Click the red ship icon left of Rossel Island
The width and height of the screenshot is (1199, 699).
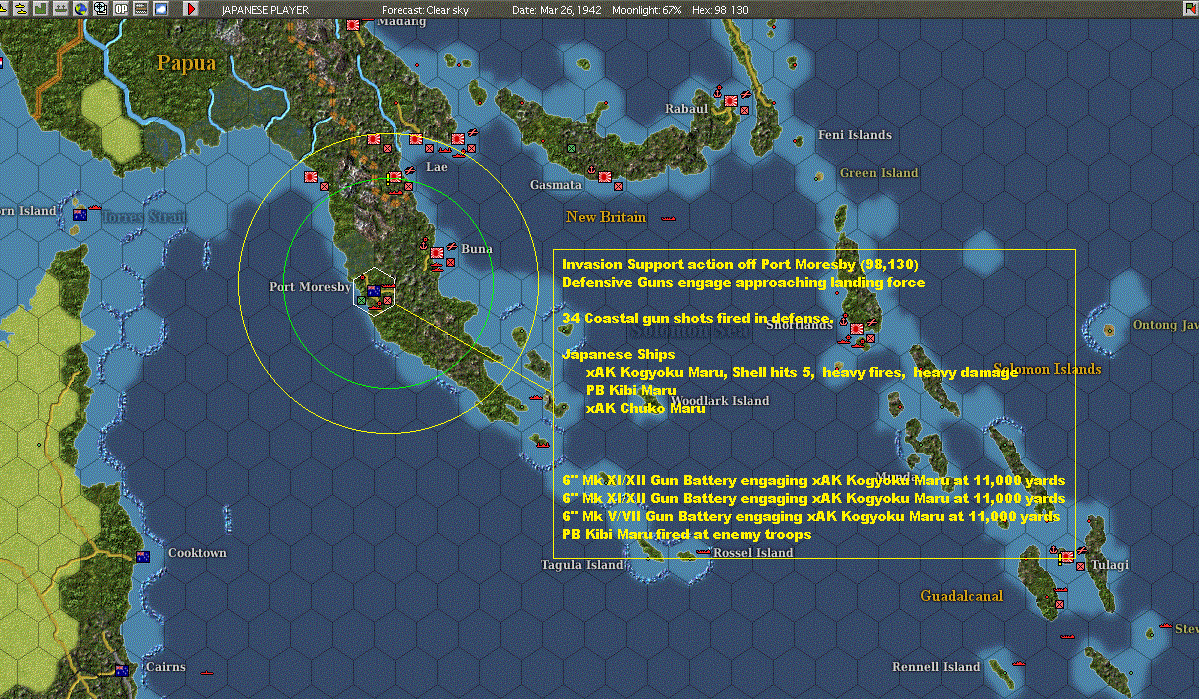[703, 551]
